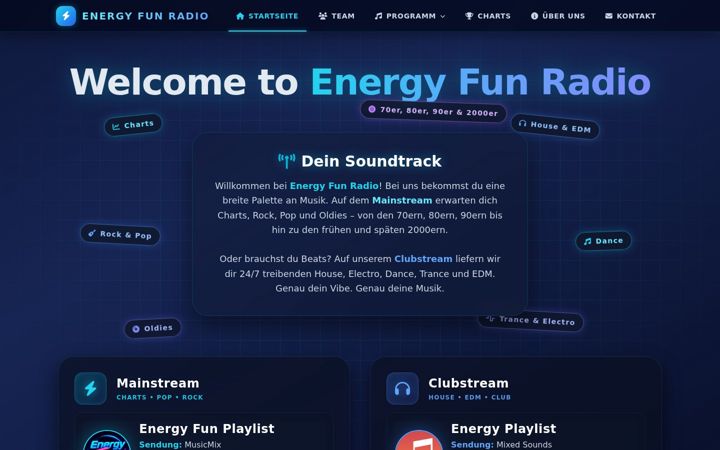Expand the Programm dropdown chevron
The image size is (720, 450).
click(443, 17)
